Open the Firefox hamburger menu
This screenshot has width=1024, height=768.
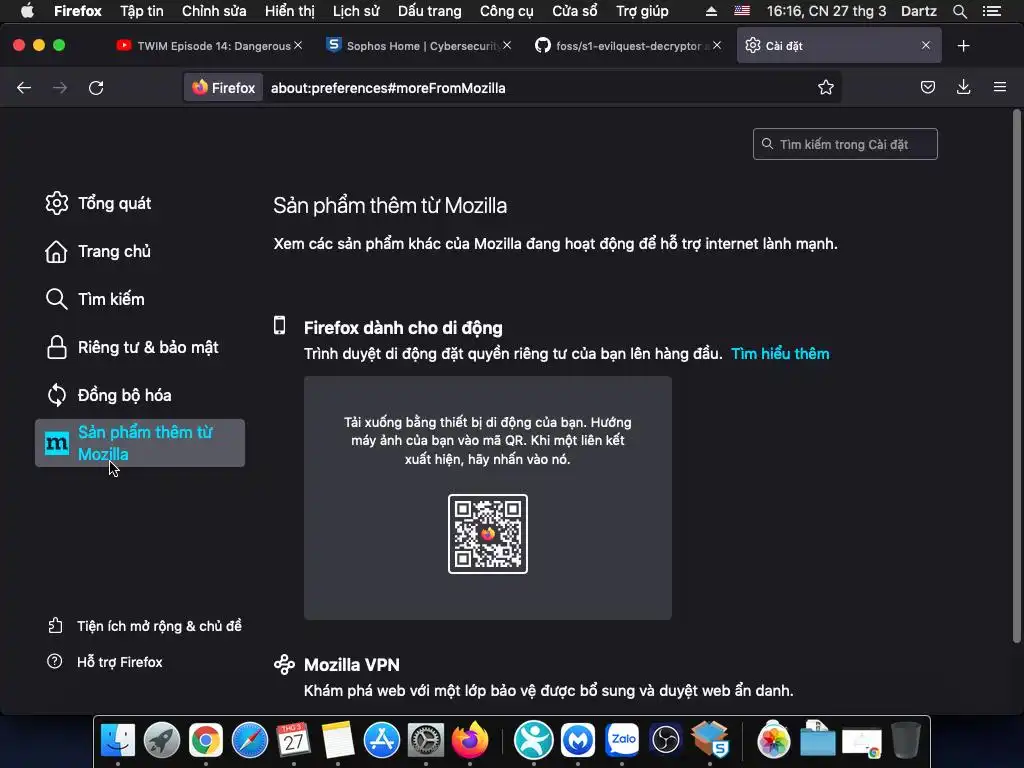tap(1000, 87)
